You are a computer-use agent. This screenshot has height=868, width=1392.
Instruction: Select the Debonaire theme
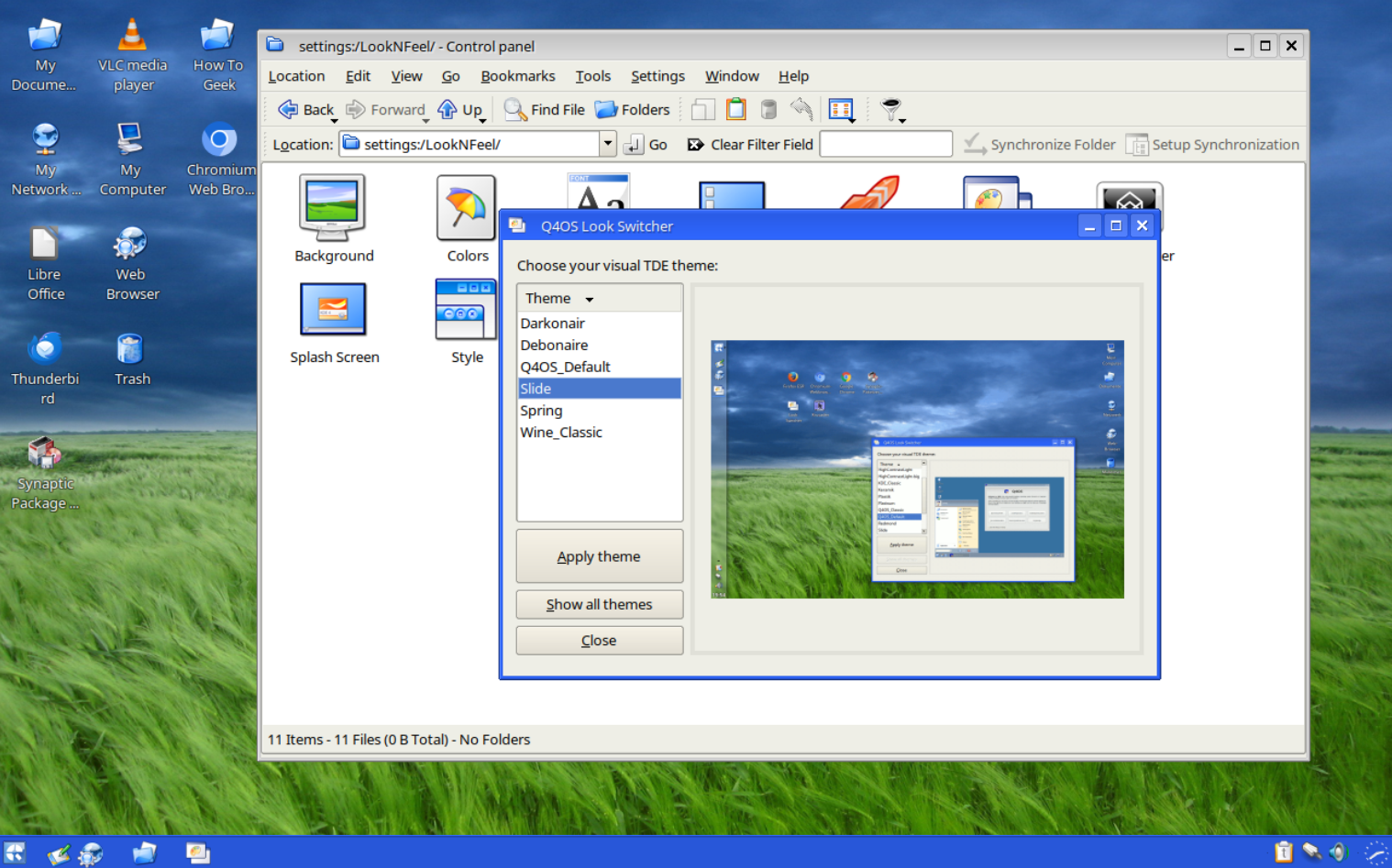pyautogui.click(x=600, y=345)
